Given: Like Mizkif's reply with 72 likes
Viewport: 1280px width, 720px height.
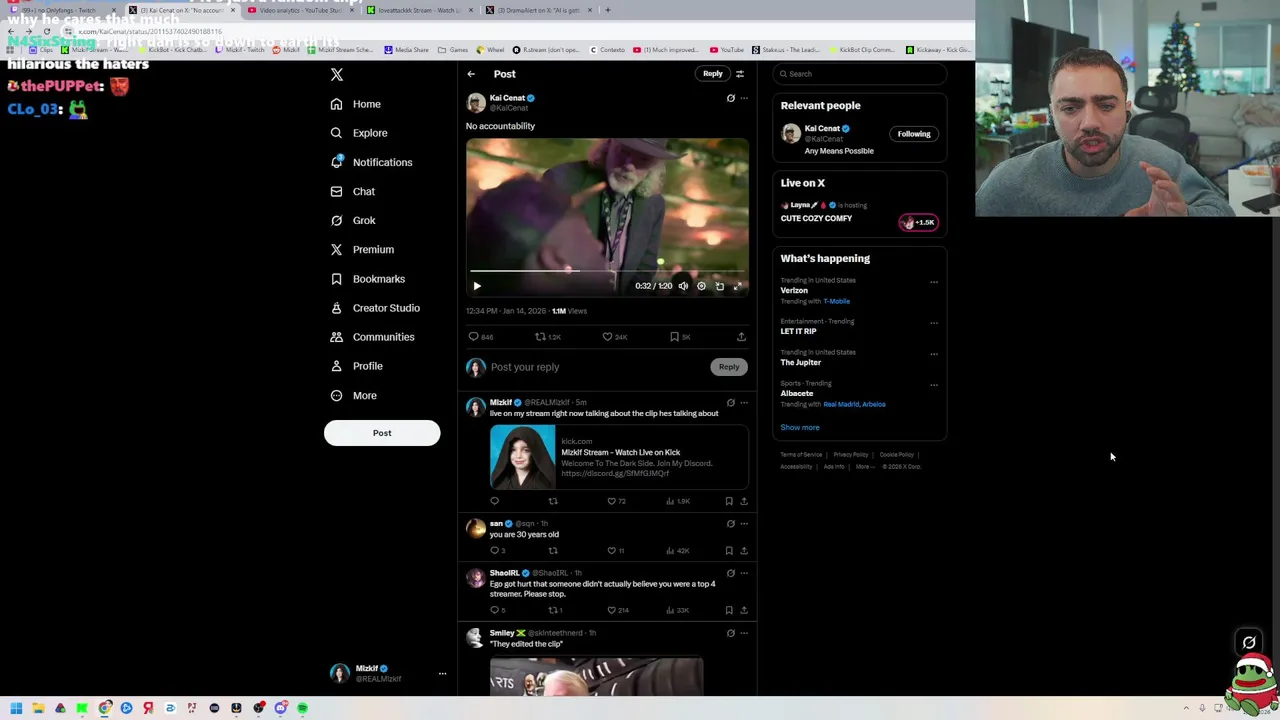Looking at the screenshot, I should pyautogui.click(x=612, y=501).
